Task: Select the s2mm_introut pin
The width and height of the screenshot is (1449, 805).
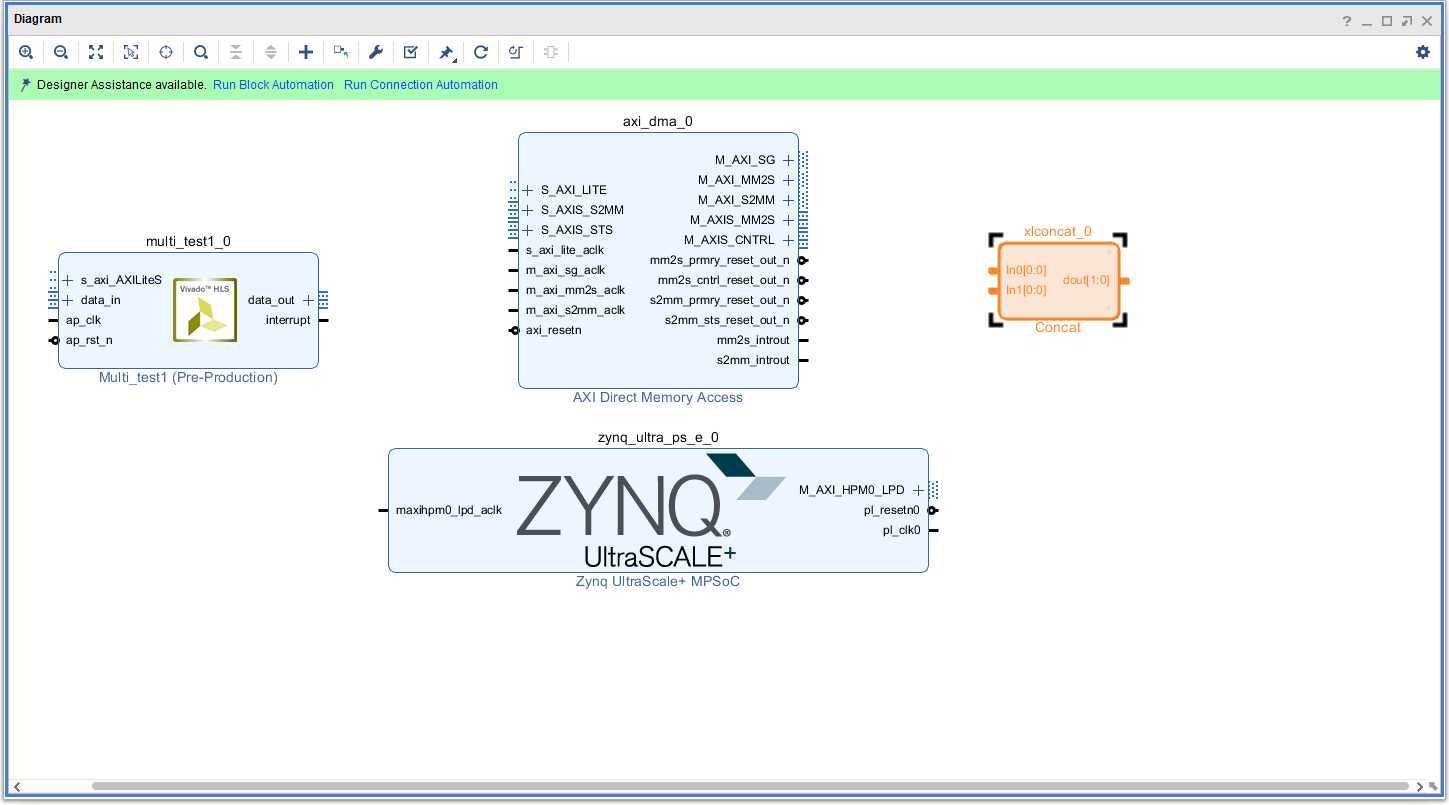Action: pos(753,360)
